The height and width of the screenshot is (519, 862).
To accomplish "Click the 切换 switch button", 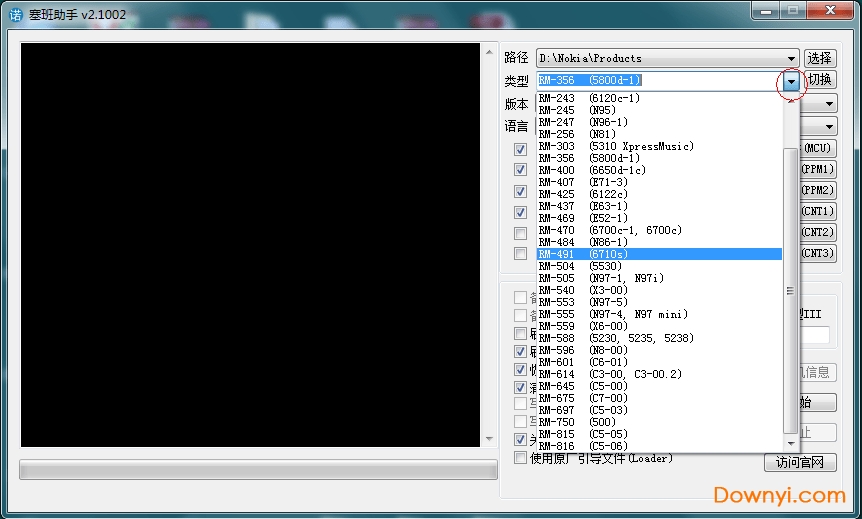I will [x=820, y=81].
